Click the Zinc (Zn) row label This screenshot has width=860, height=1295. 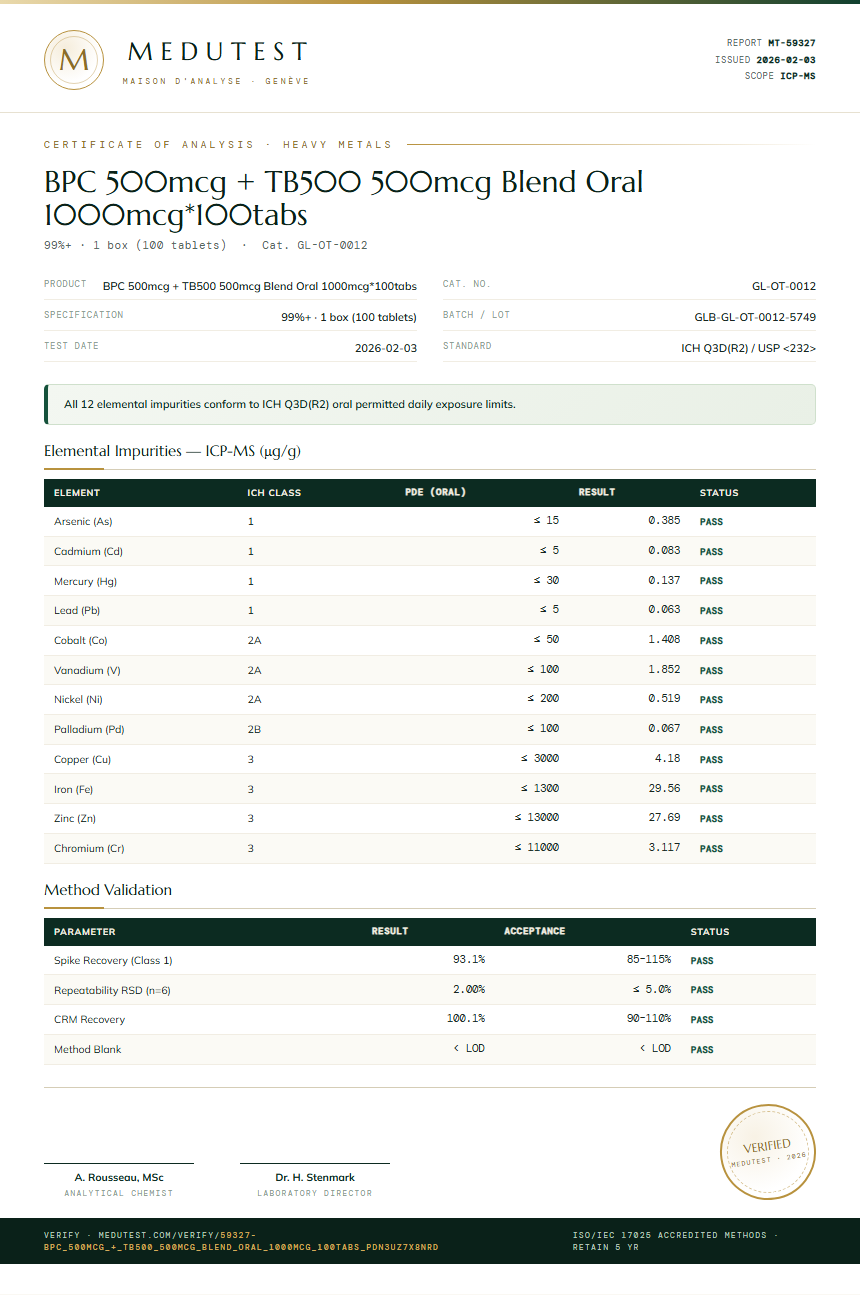[76, 818]
